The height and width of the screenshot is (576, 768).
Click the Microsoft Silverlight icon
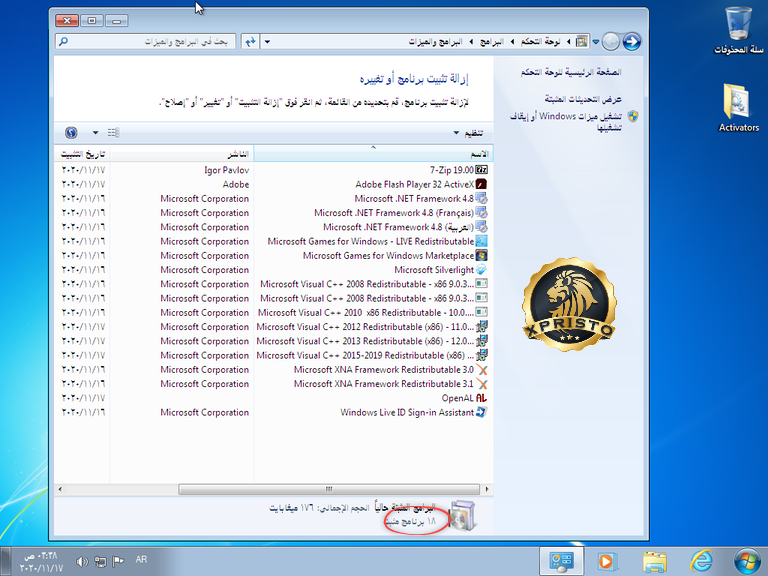[x=481, y=269]
